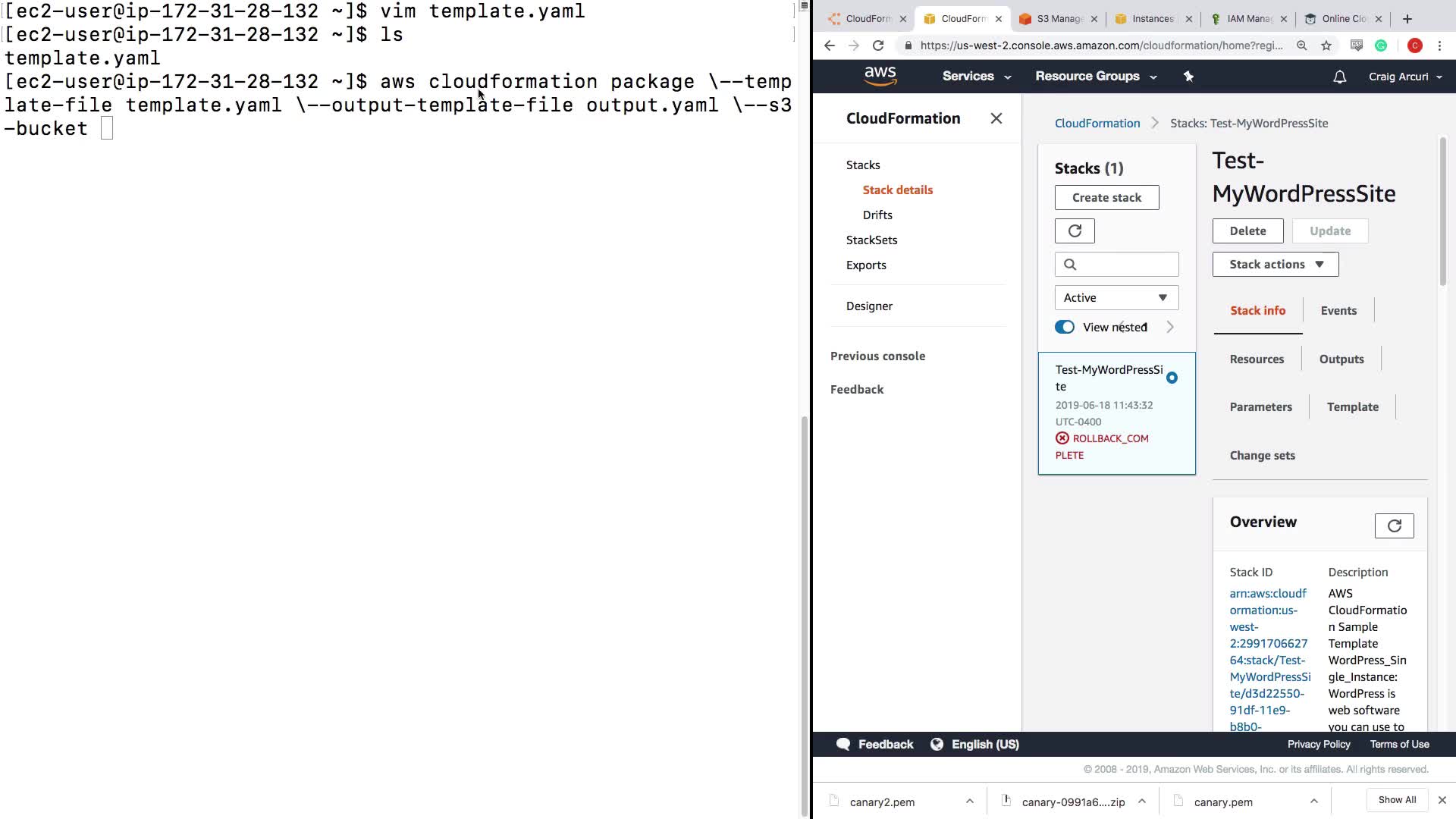Click the Delete stack button

[1247, 231]
